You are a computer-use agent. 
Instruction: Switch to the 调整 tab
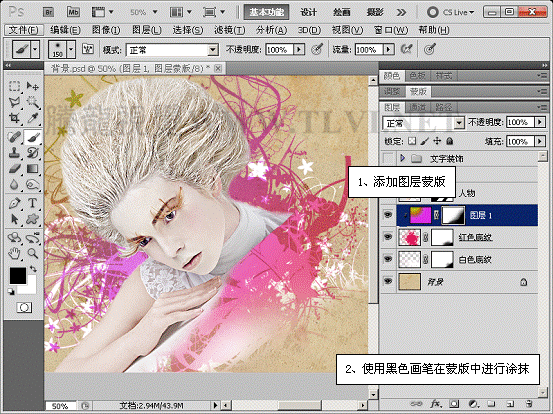click(x=392, y=92)
